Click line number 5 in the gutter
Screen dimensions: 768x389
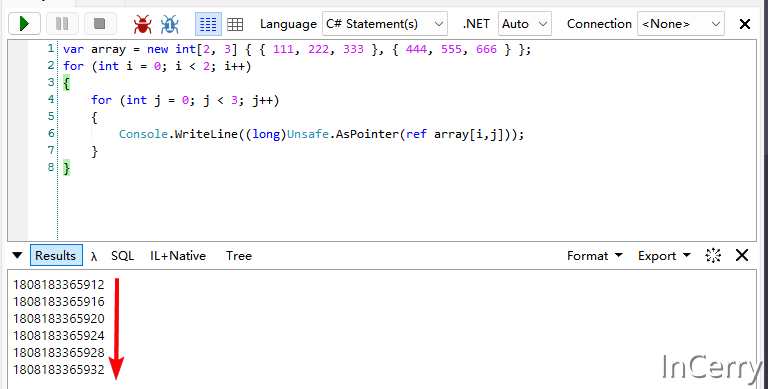[x=51, y=116]
